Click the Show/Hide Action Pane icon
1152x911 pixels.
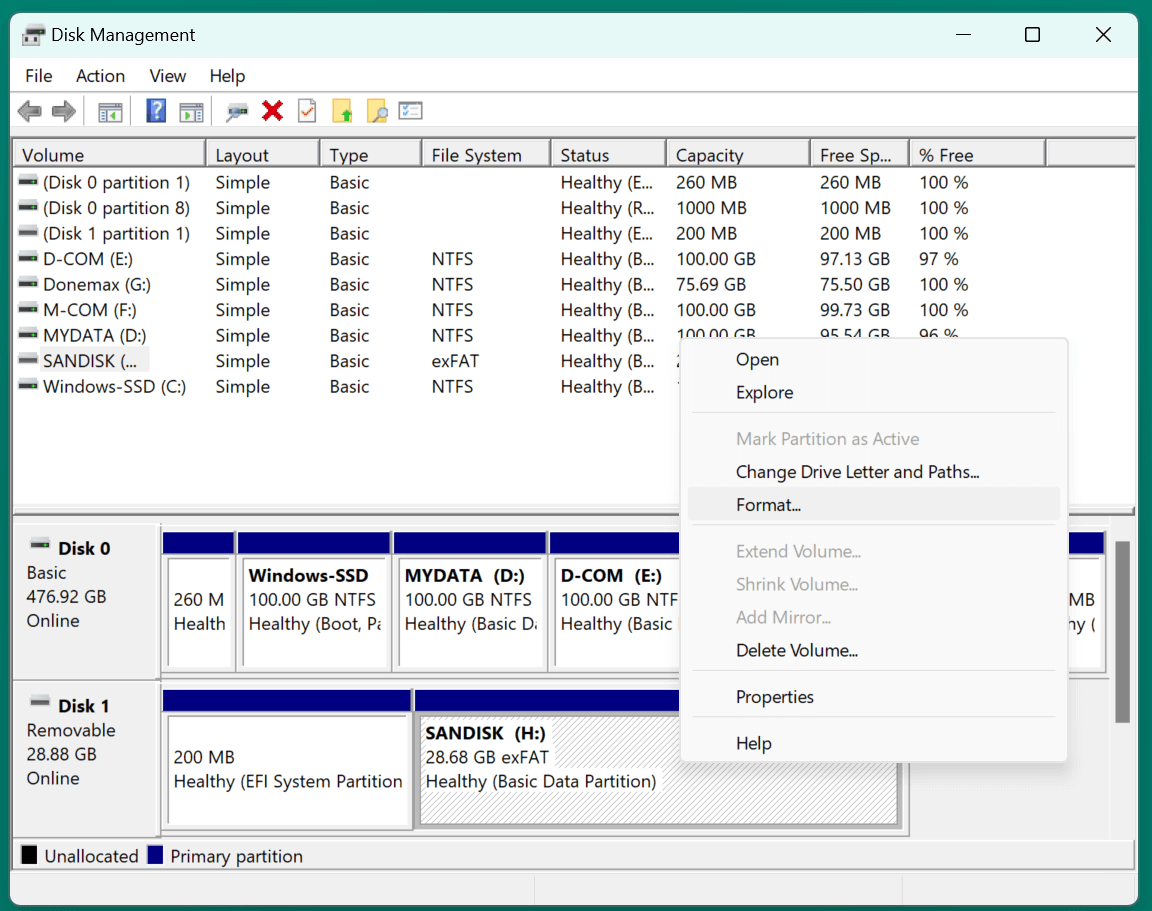[x=191, y=111]
